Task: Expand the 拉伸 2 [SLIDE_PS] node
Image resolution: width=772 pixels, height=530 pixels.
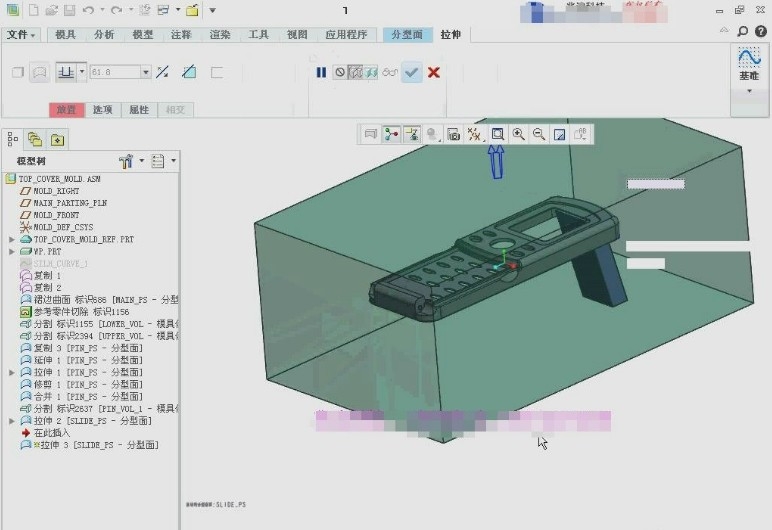Action: (x=12, y=421)
